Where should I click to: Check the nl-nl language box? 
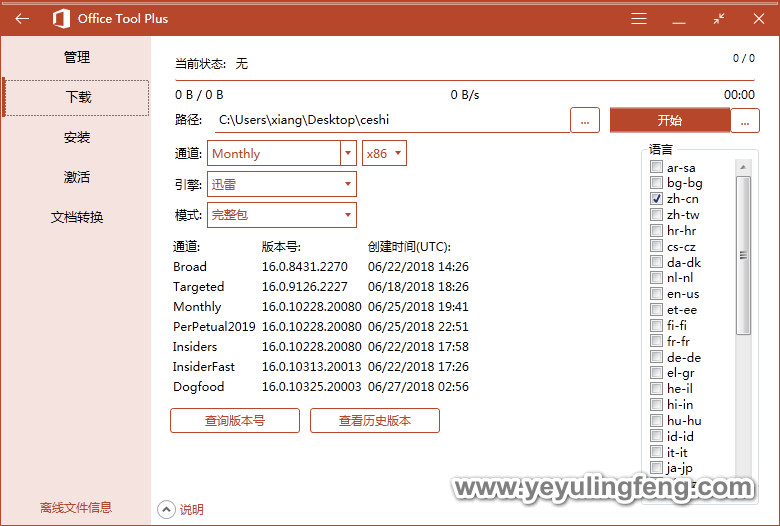tap(656, 278)
